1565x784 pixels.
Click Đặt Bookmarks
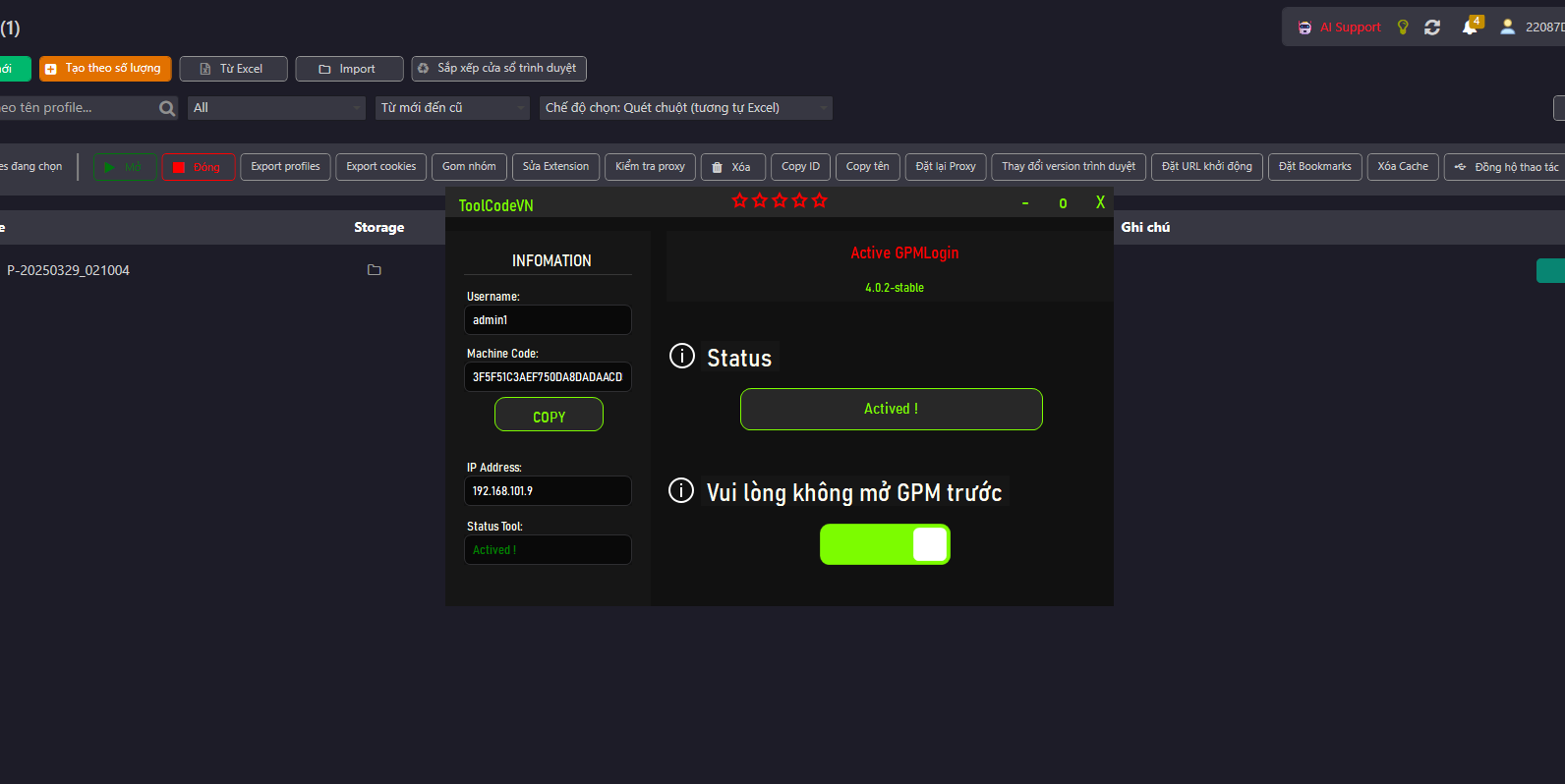pos(1315,167)
